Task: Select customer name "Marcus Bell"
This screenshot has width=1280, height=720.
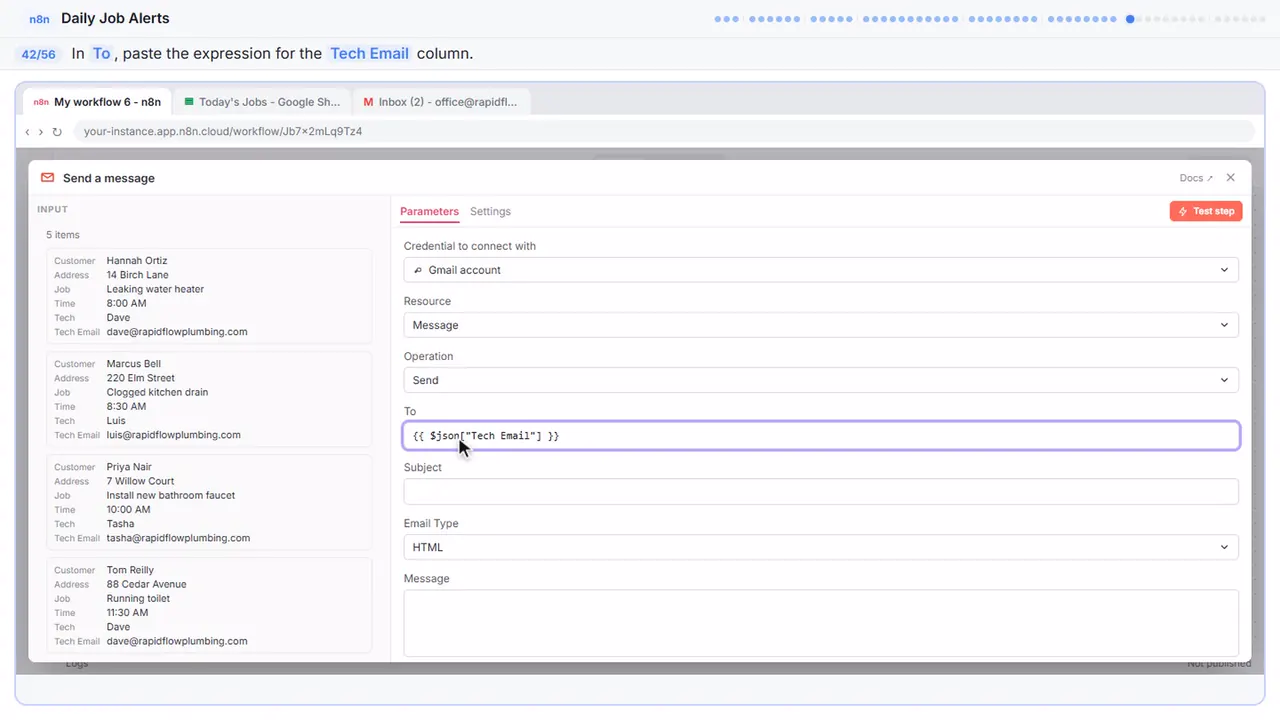Action: 134,364
